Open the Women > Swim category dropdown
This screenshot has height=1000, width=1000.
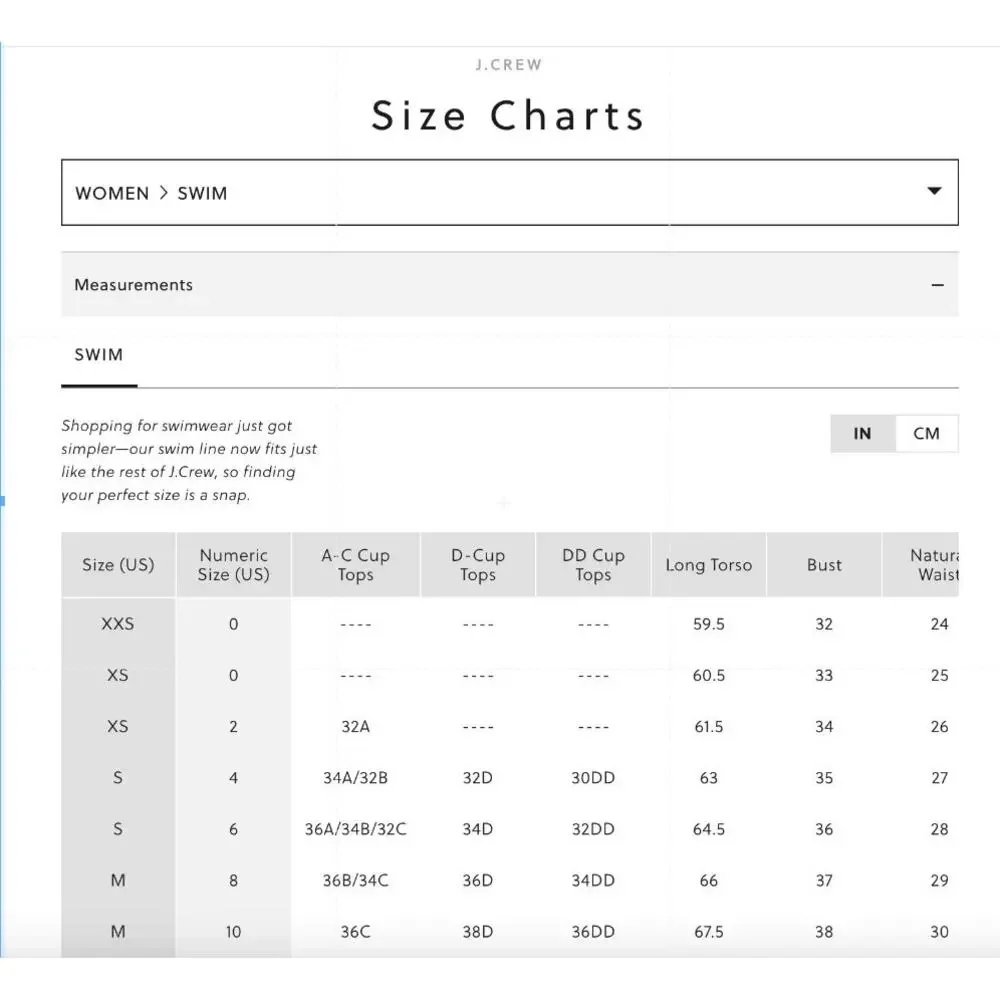(509, 193)
